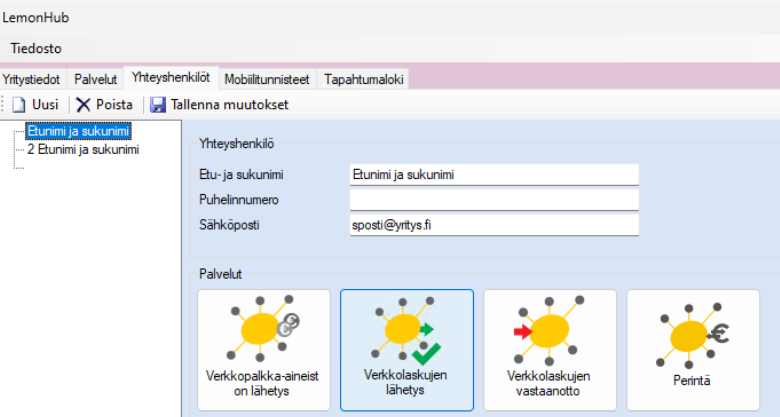Open the Tiedosto menu

(x=37, y=47)
